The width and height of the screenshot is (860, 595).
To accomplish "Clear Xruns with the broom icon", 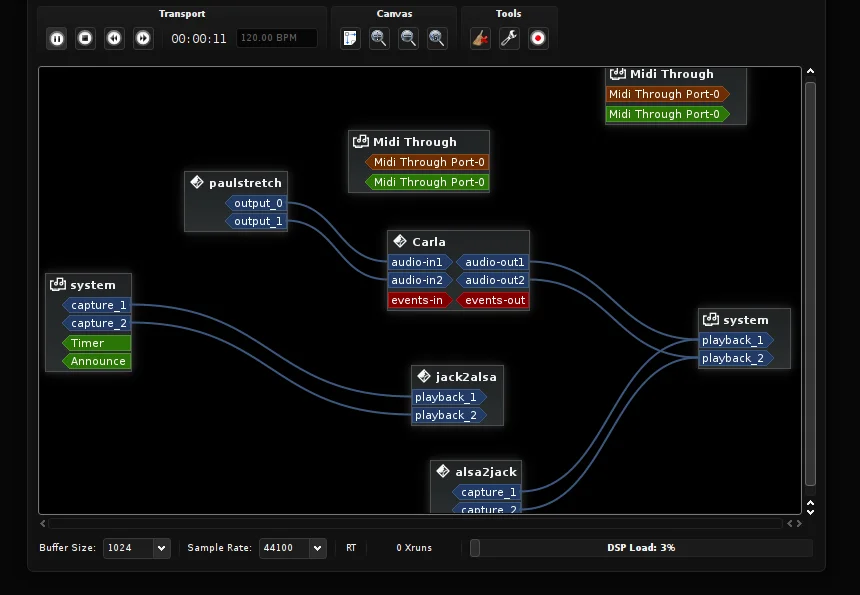I will pyautogui.click(x=480, y=38).
